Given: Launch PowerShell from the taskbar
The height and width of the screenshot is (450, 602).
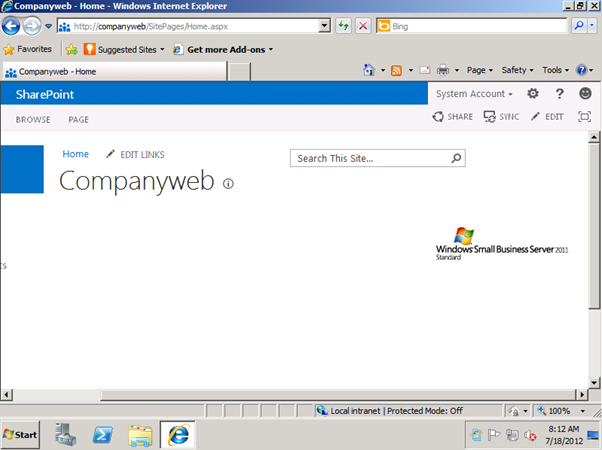Looking at the screenshot, I should click(x=103, y=435).
